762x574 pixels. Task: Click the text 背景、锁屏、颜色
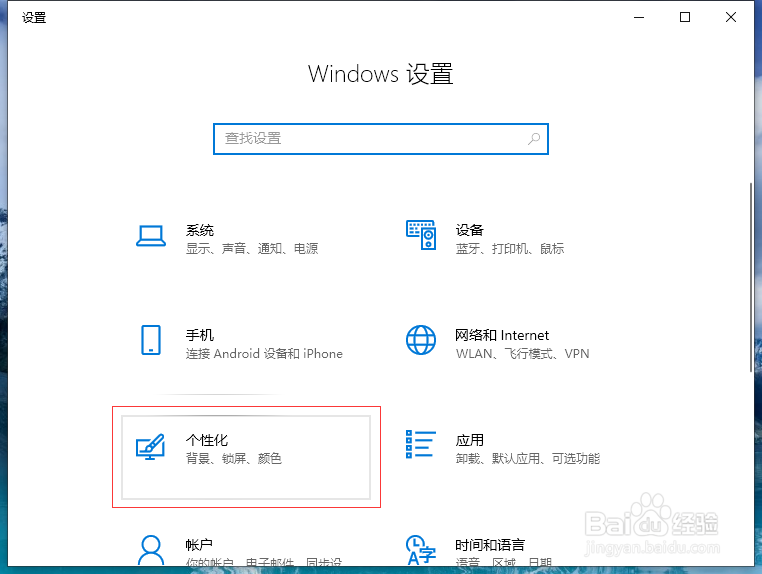pyautogui.click(x=234, y=458)
